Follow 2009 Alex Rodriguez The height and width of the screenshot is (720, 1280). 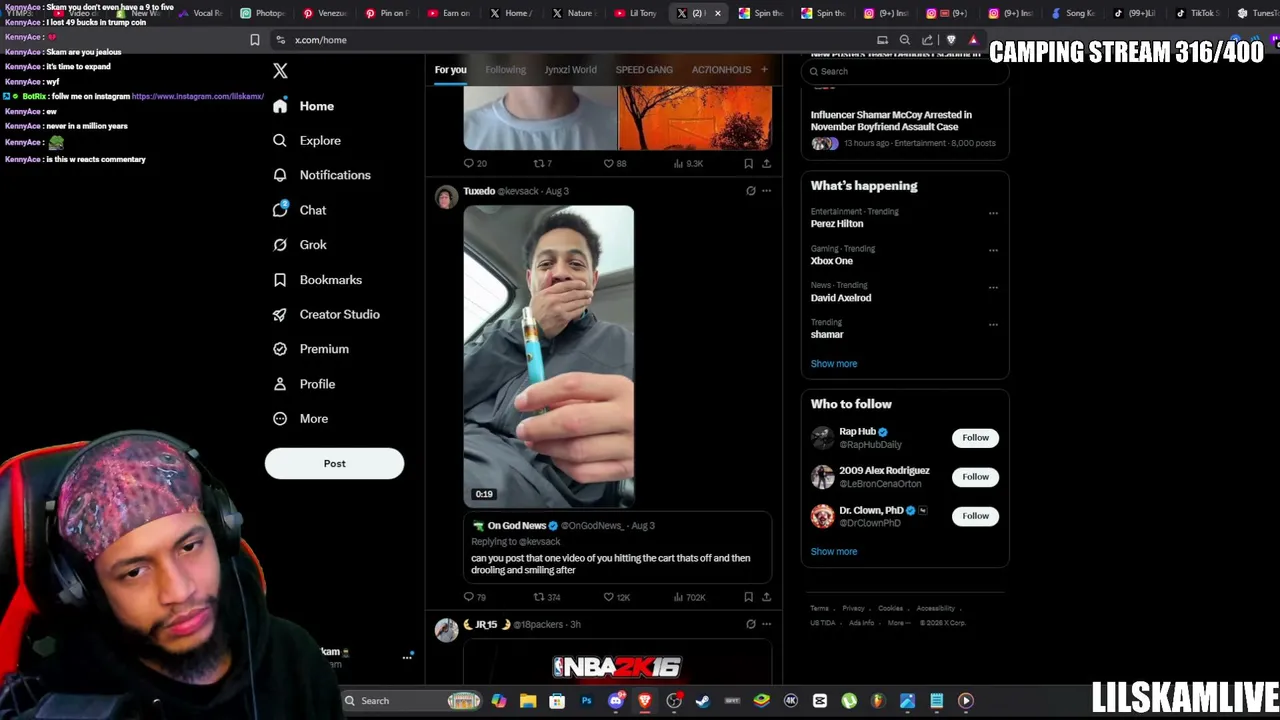point(975,477)
